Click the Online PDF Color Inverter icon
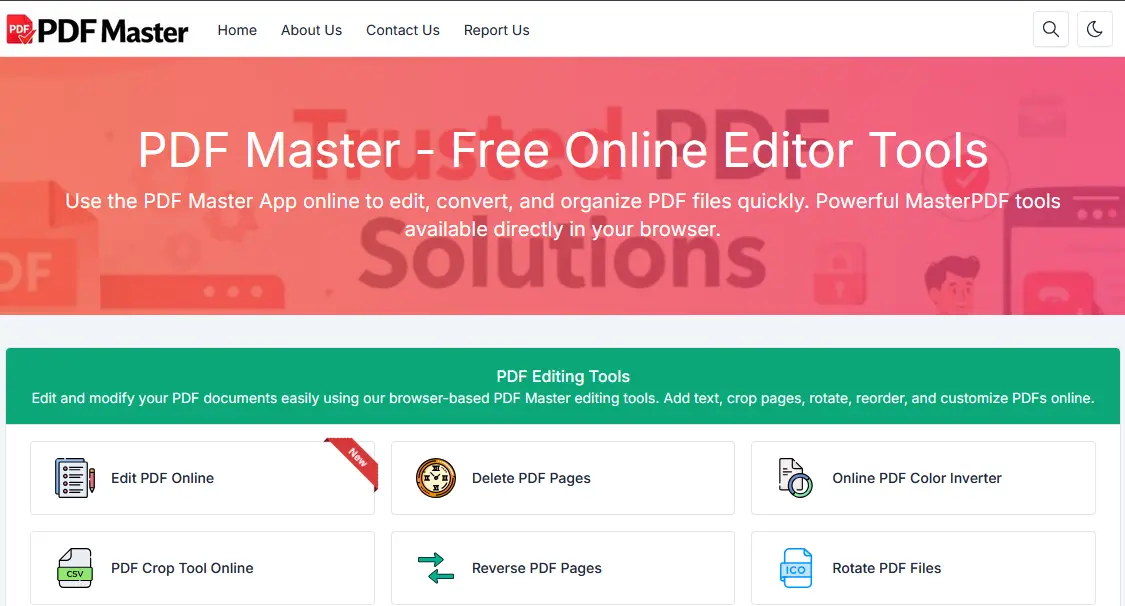 796,478
